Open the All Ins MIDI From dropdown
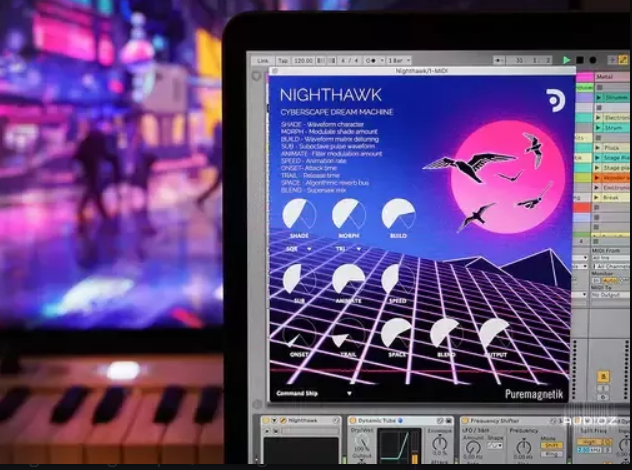 pyautogui.click(x=611, y=258)
